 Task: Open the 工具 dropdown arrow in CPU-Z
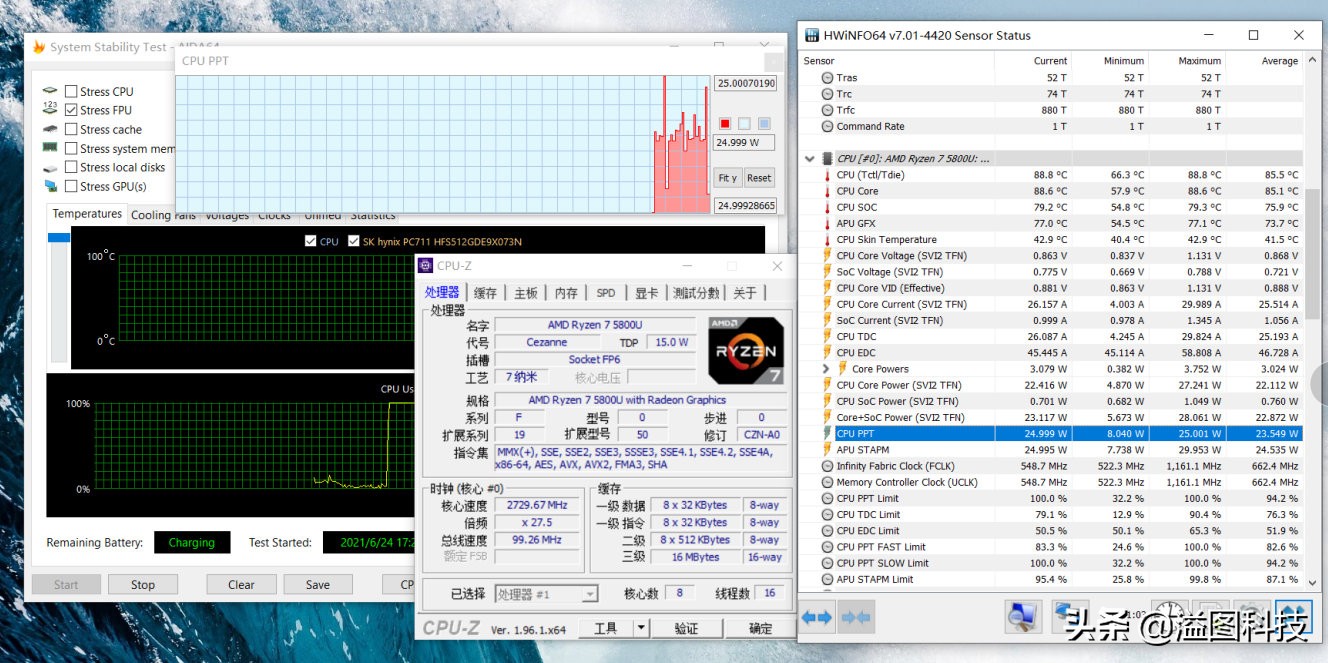click(640, 628)
